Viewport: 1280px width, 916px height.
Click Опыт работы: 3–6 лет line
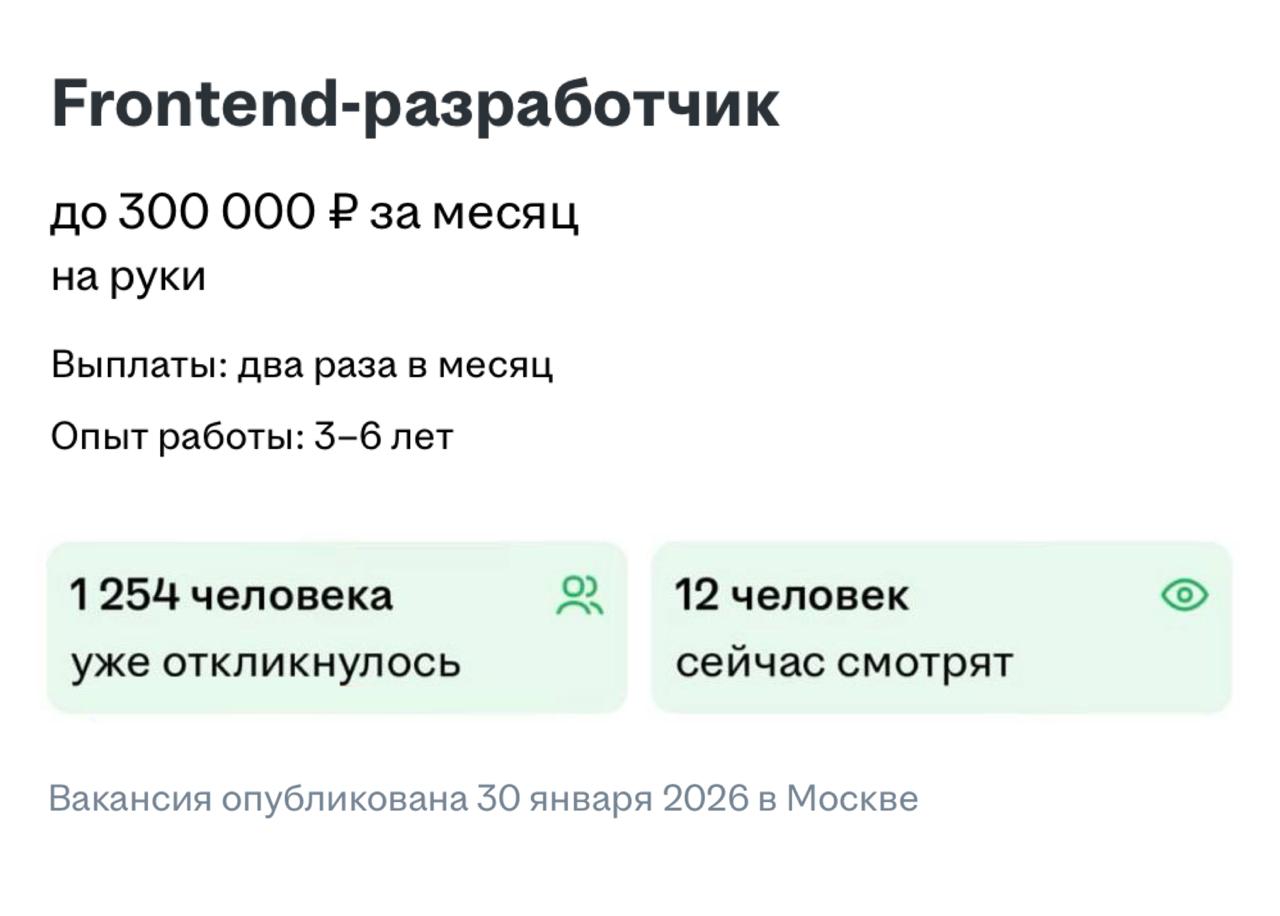coord(252,436)
